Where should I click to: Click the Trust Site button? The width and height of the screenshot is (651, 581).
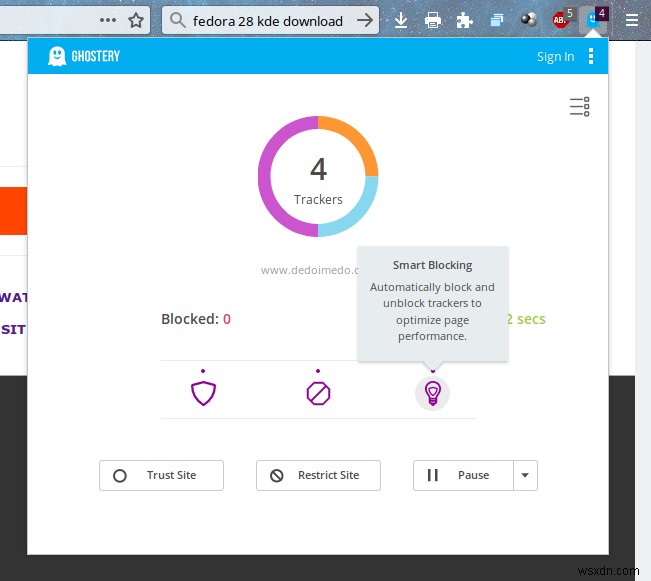click(162, 475)
